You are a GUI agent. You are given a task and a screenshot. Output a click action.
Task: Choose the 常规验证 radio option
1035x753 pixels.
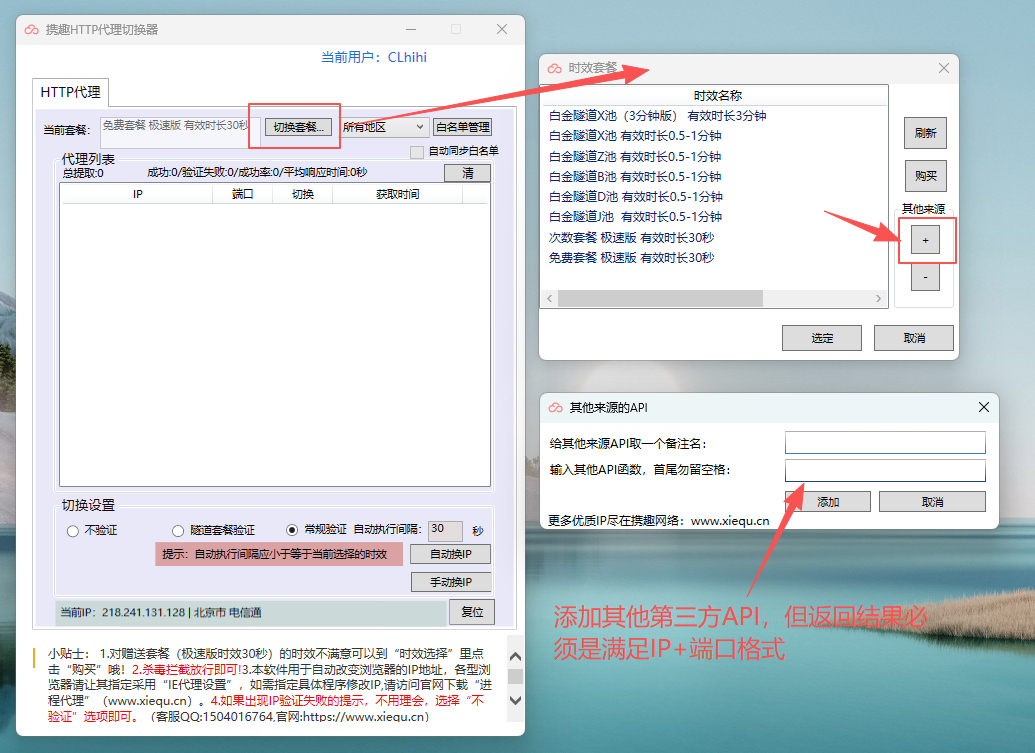click(292, 531)
